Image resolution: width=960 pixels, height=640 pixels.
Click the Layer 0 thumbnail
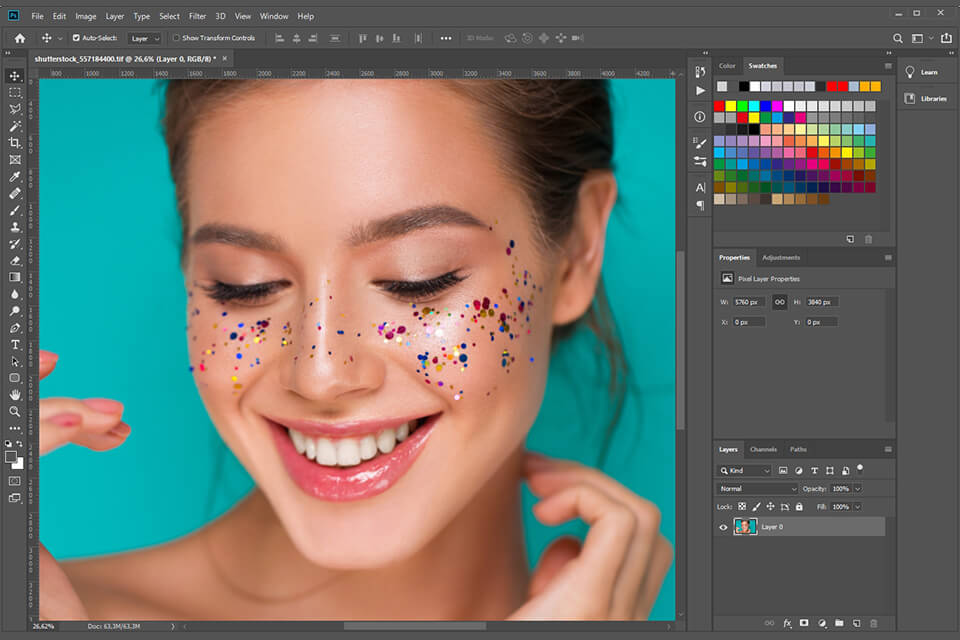point(745,527)
